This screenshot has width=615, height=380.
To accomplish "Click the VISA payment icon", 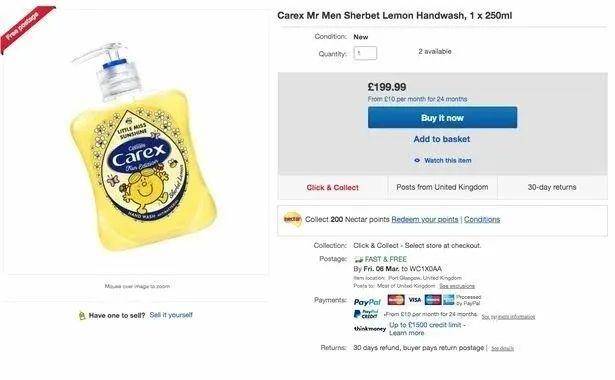I will (x=415, y=300).
